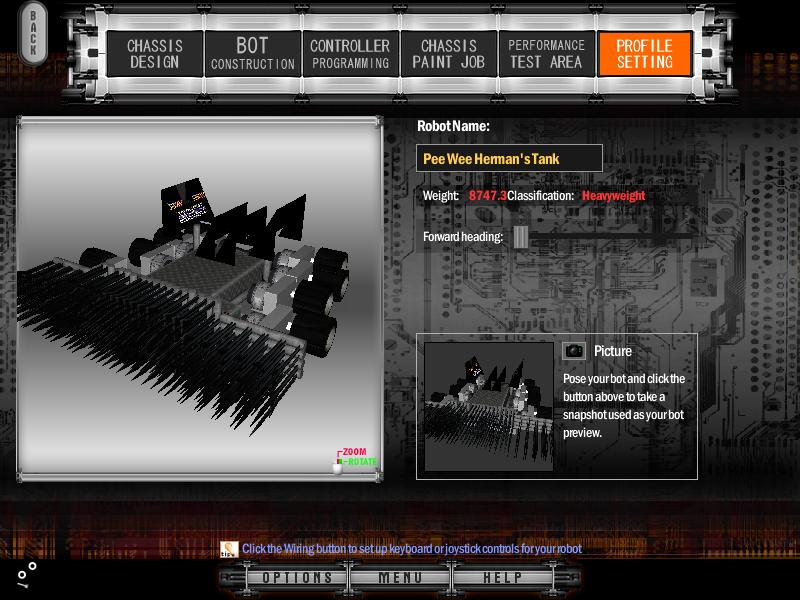Click the Heavyweight classification text
800x600 pixels.
pyautogui.click(x=613, y=195)
